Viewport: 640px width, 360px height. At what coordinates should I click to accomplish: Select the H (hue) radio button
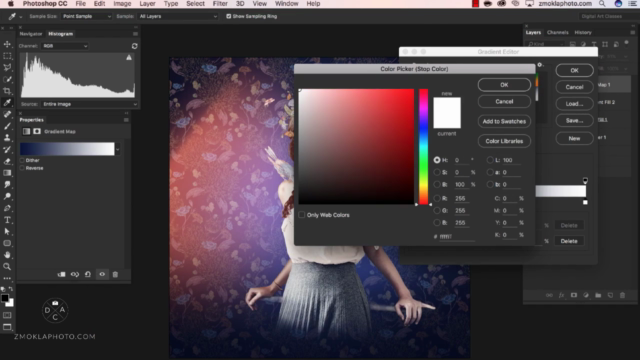click(x=437, y=160)
